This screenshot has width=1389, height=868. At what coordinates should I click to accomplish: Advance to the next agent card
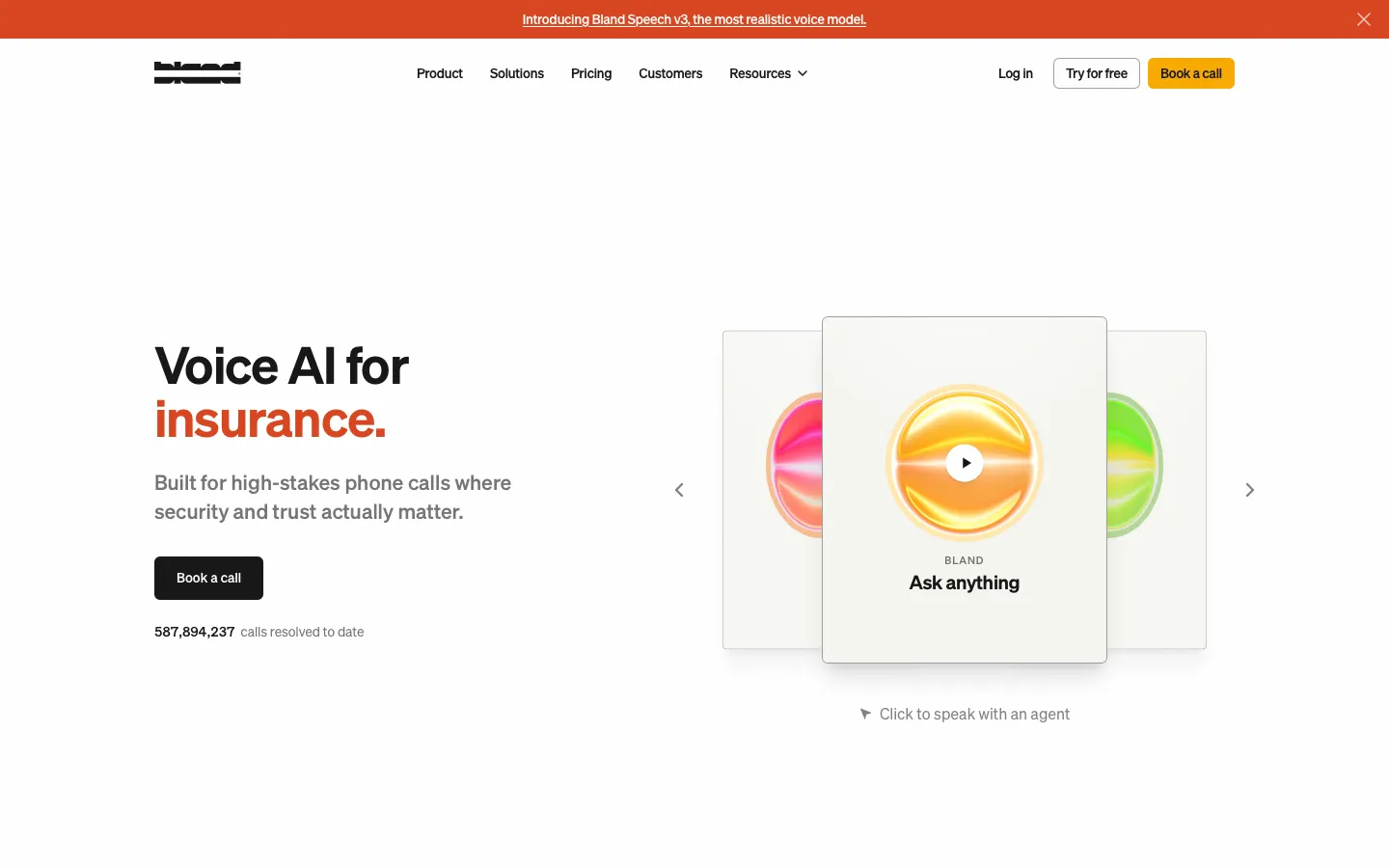tap(1250, 490)
